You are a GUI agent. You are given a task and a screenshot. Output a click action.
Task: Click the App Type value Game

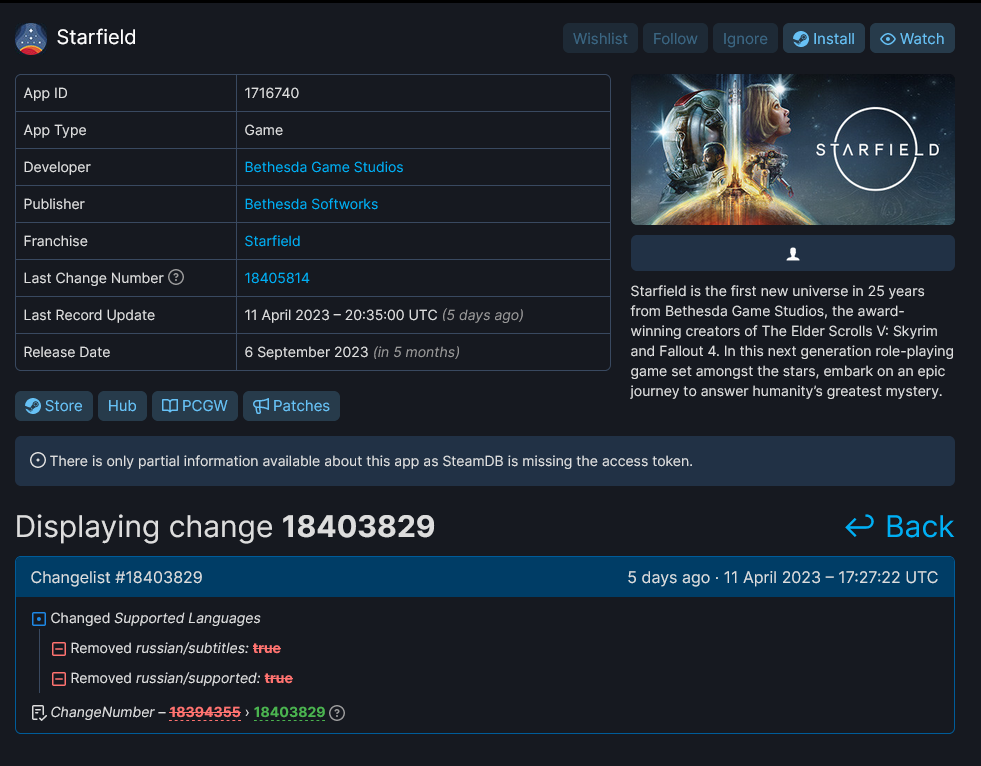(x=263, y=130)
